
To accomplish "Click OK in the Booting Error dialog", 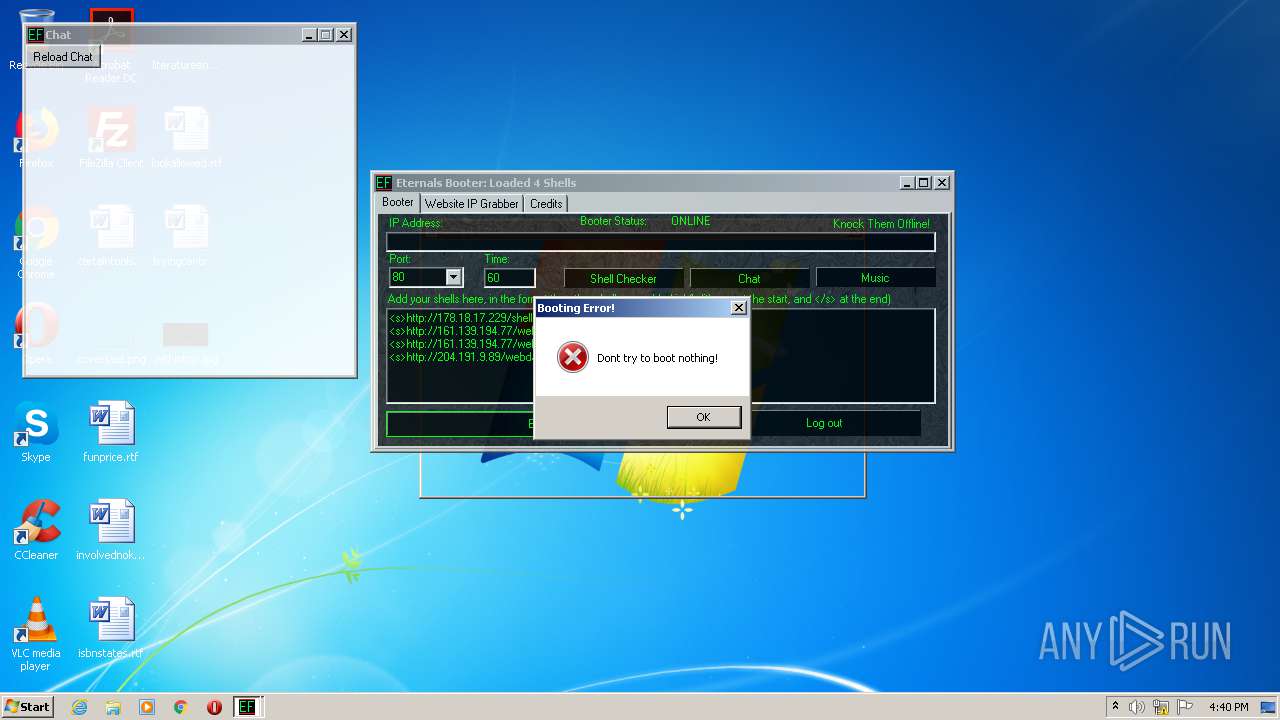I will (x=704, y=417).
